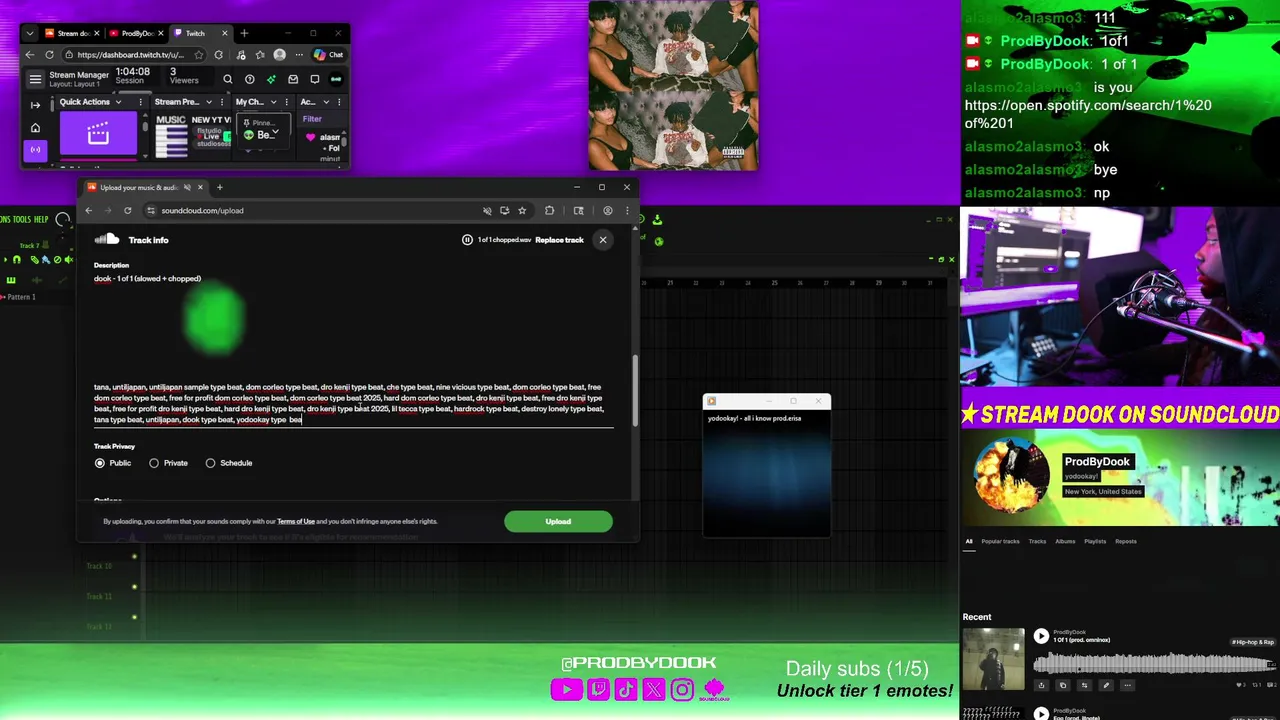Screen dimensions: 1280x720
Task: Click the YouTube icon in social bar
Action: tap(567, 689)
